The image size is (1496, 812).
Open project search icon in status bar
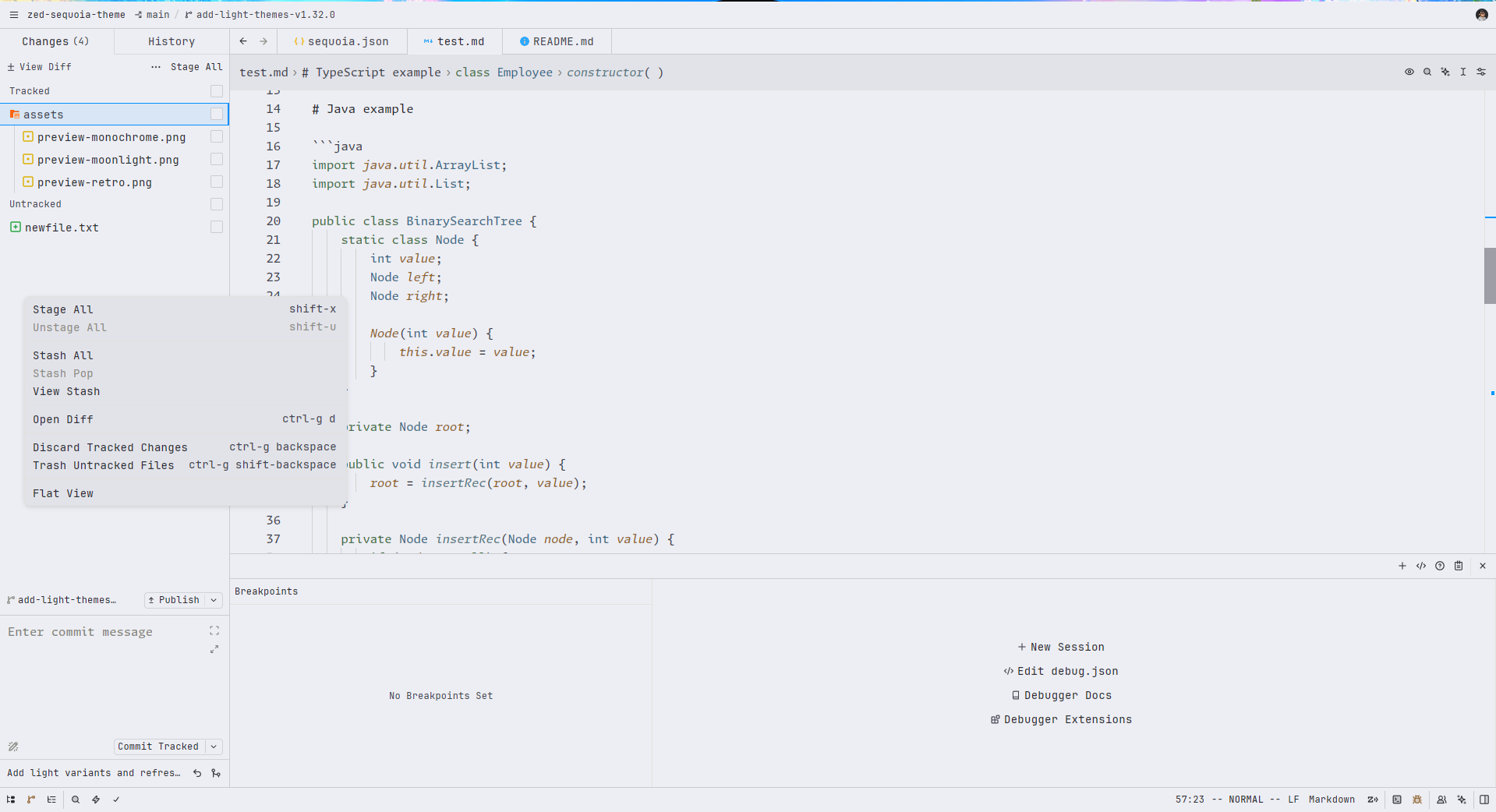pos(76,800)
